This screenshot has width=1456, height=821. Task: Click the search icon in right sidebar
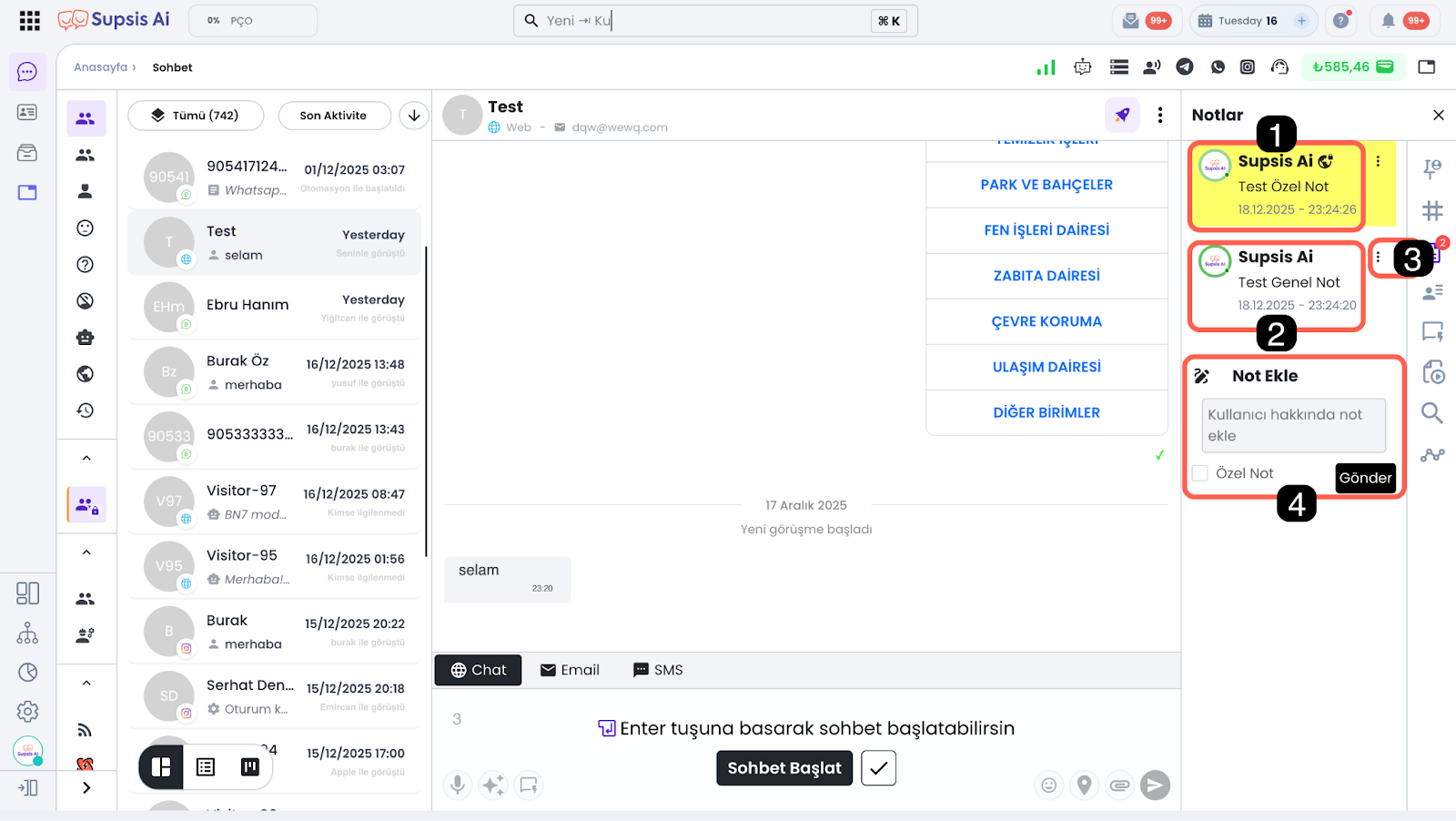tap(1431, 413)
